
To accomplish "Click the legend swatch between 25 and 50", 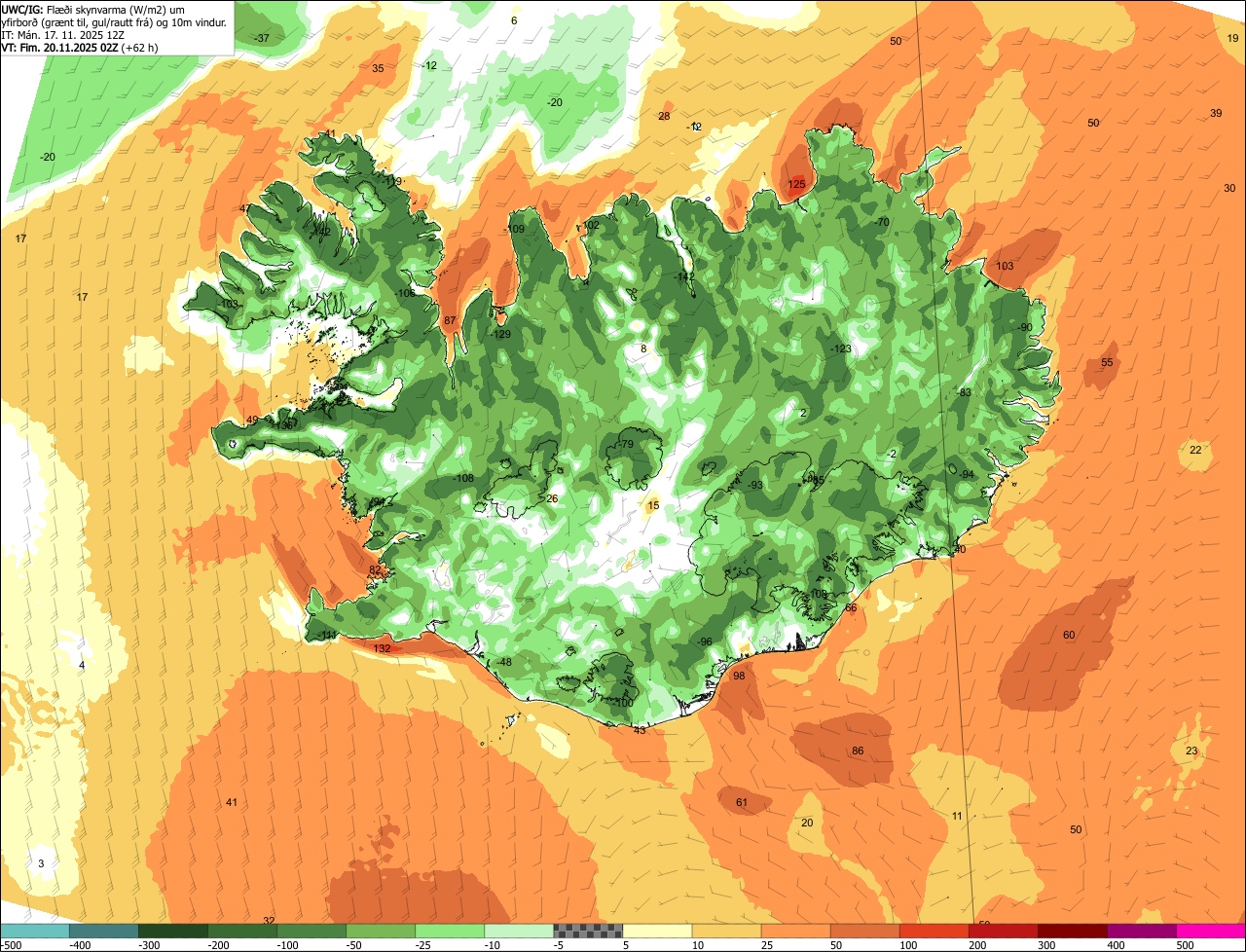I will coord(795,931).
